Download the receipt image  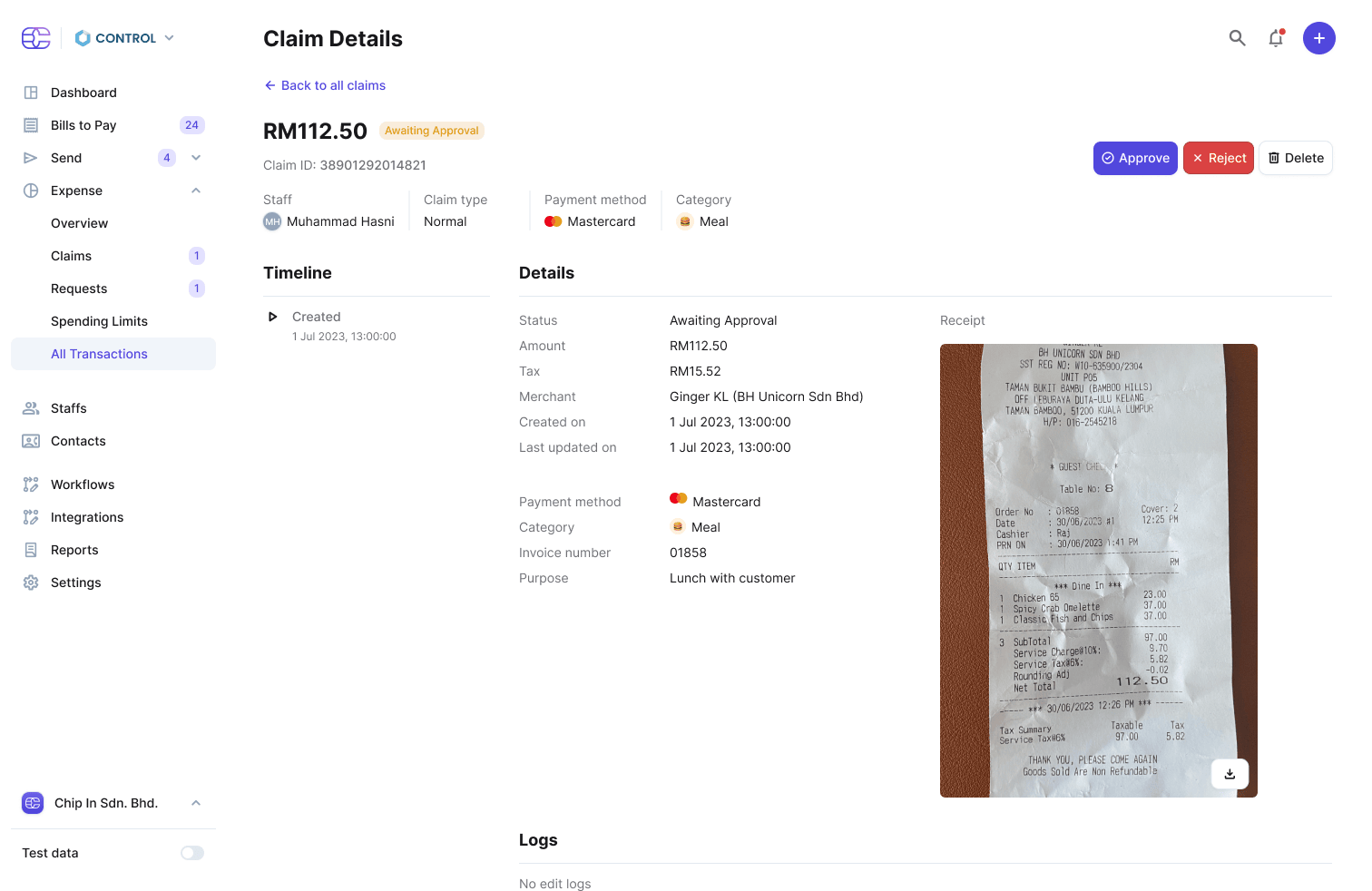pos(1230,774)
